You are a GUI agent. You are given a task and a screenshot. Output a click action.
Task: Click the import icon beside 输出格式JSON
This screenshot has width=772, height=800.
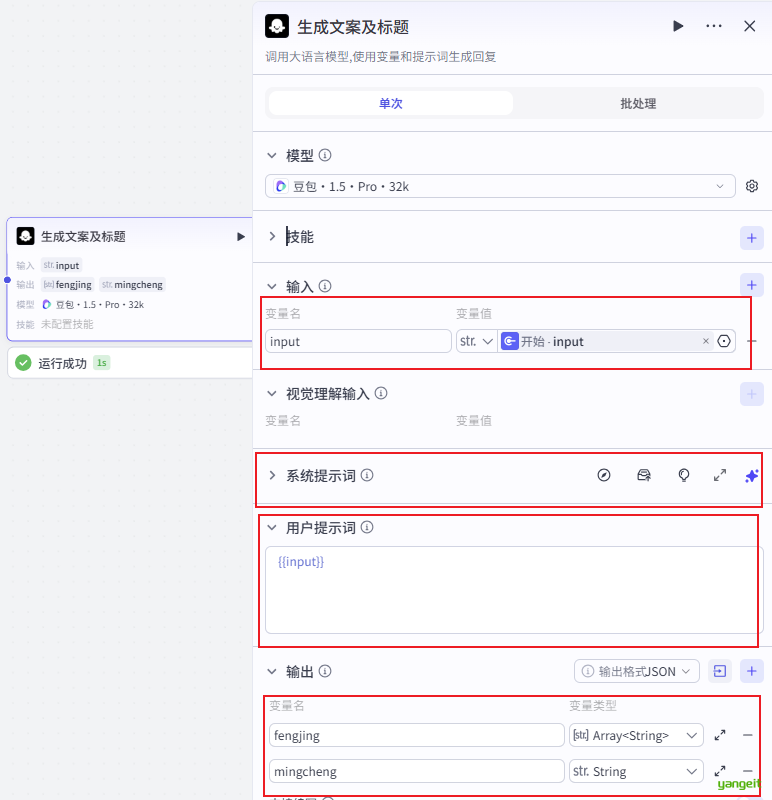(719, 672)
